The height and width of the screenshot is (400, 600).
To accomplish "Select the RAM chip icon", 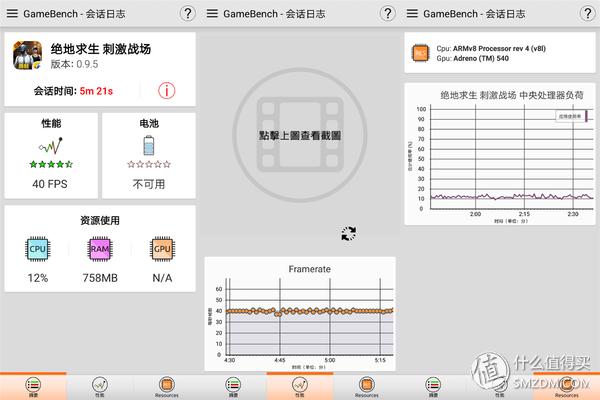I will [x=100, y=249].
